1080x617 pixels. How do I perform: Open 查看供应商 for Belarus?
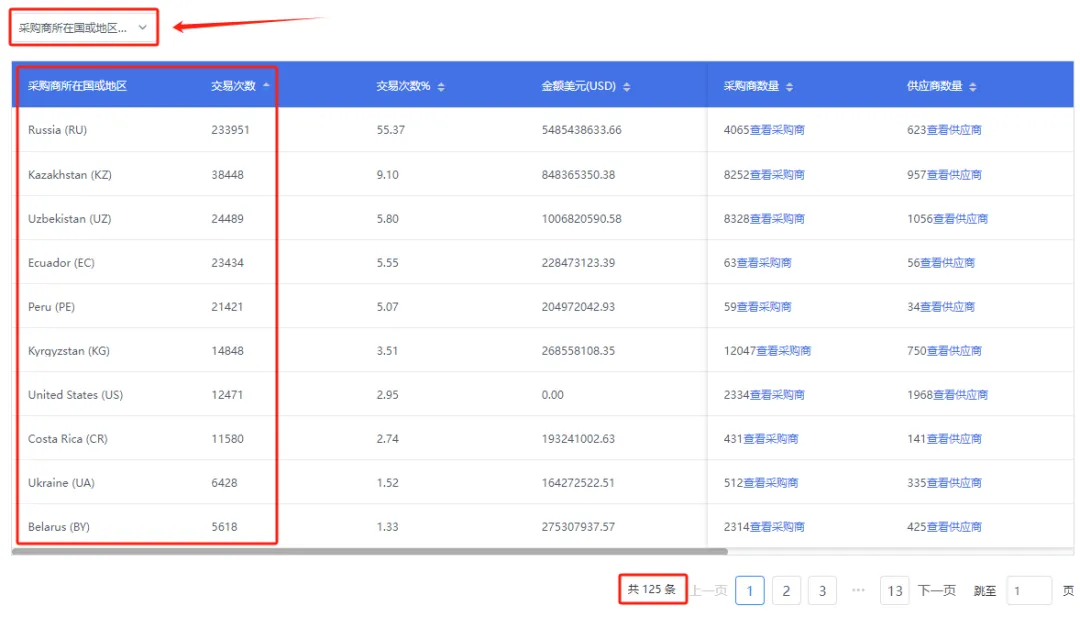(954, 527)
